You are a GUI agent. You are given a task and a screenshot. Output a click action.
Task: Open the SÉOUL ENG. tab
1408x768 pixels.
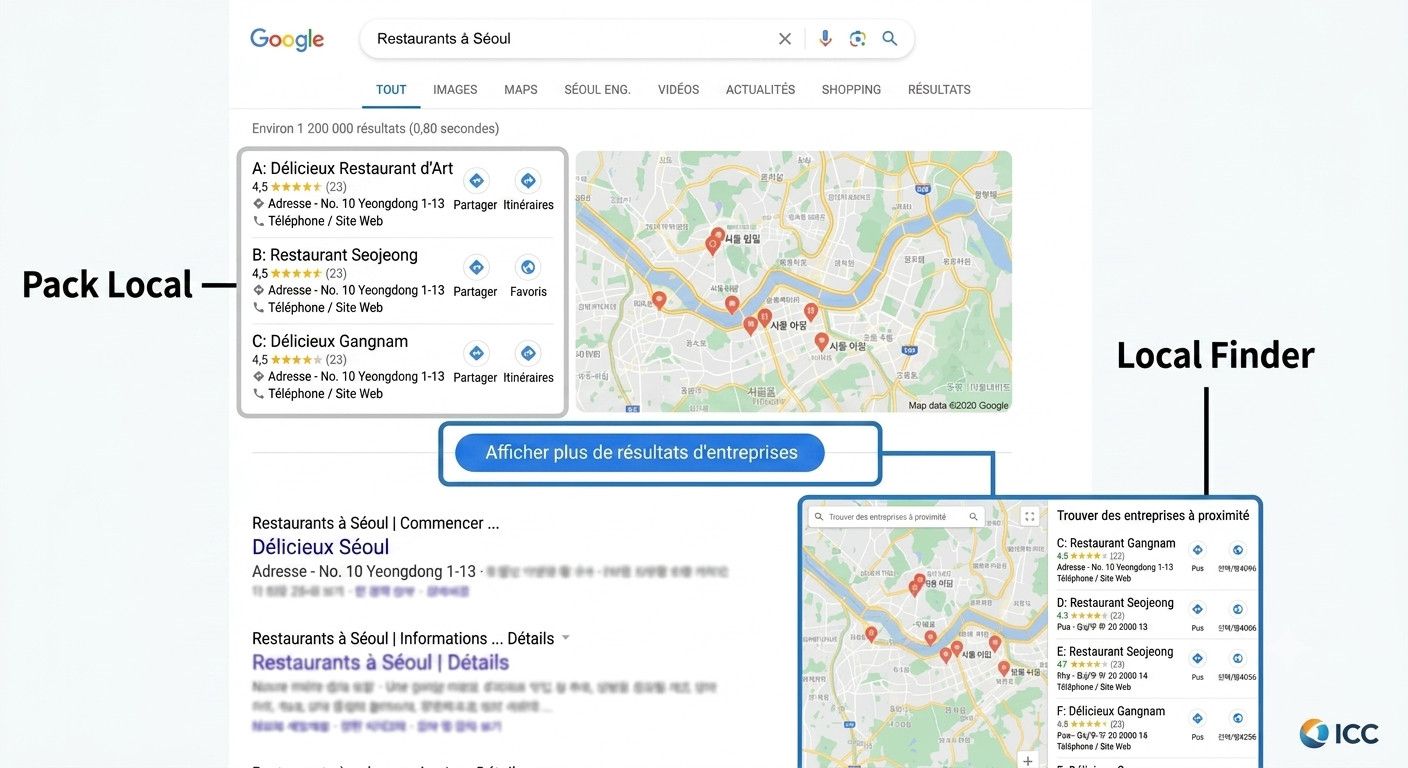tap(597, 89)
